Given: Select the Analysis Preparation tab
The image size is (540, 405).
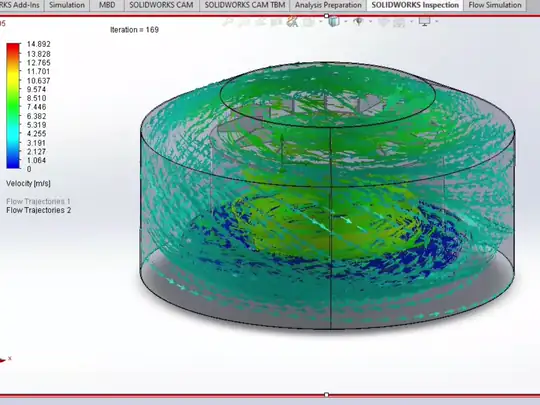Looking at the screenshot, I should [329, 5].
